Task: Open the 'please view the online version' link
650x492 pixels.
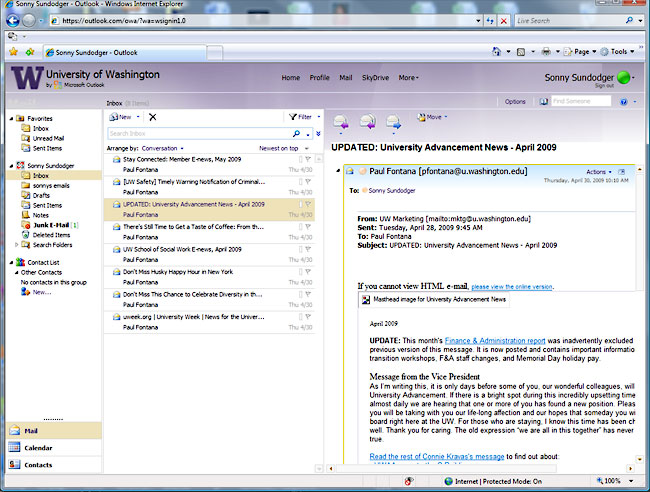Action: tap(512, 287)
